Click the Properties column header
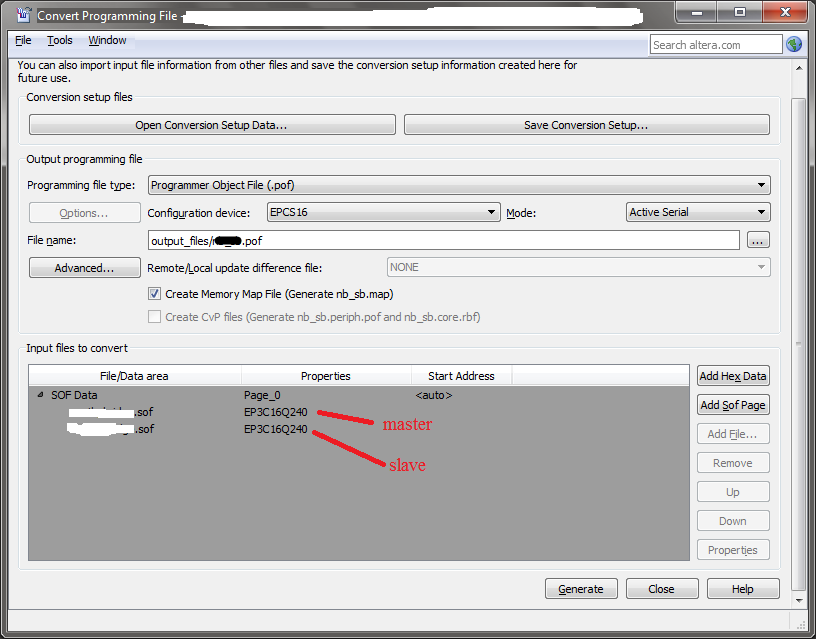 tap(326, 376)
